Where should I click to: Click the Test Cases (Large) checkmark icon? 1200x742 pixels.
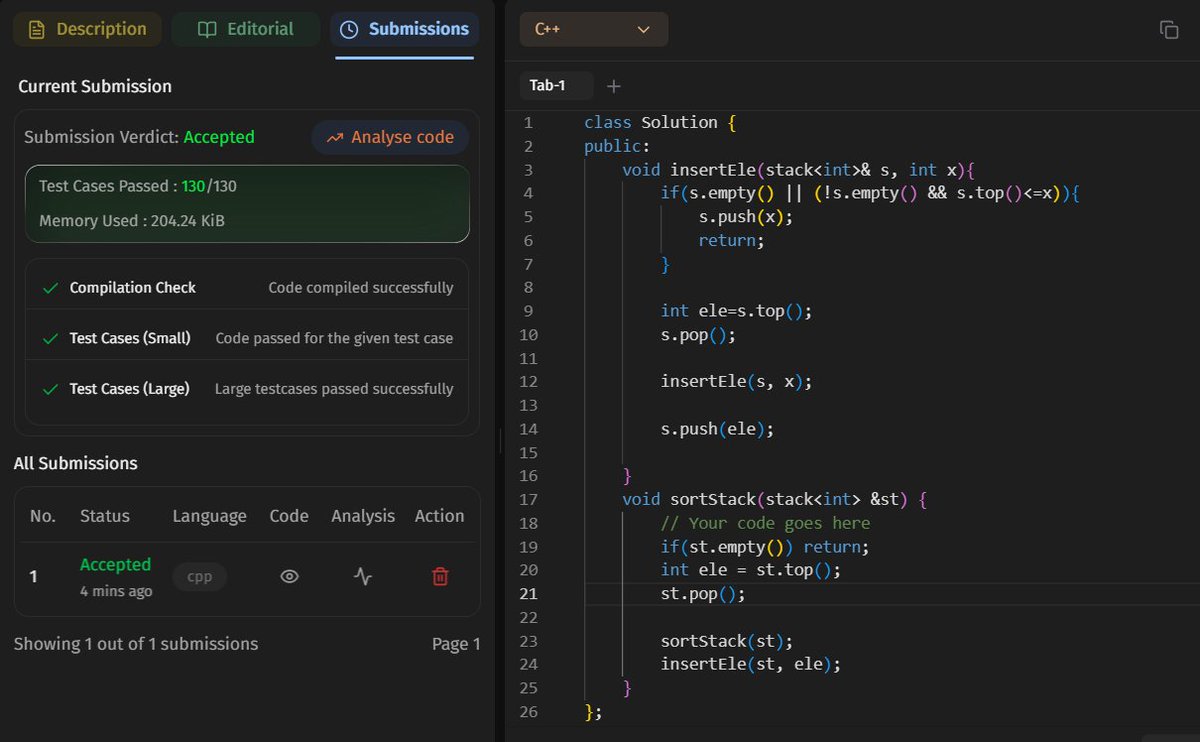coord(50,389)
